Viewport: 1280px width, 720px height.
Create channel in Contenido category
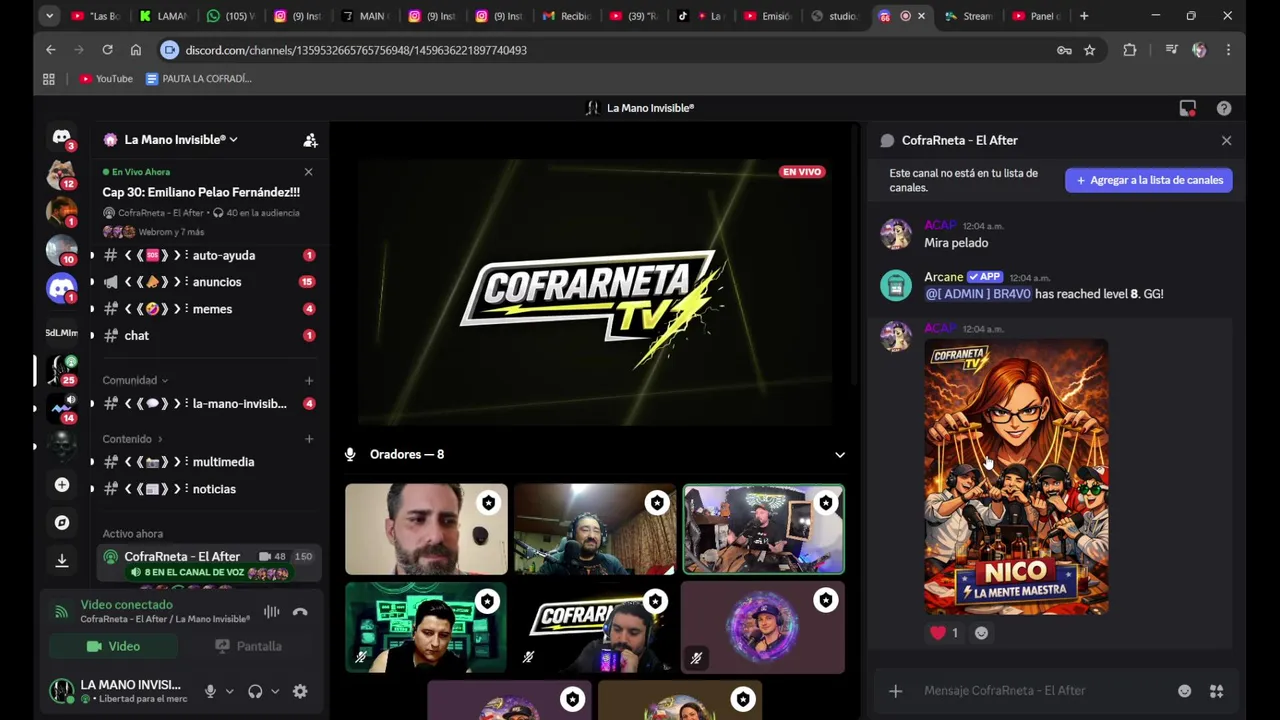coord(308,439)
